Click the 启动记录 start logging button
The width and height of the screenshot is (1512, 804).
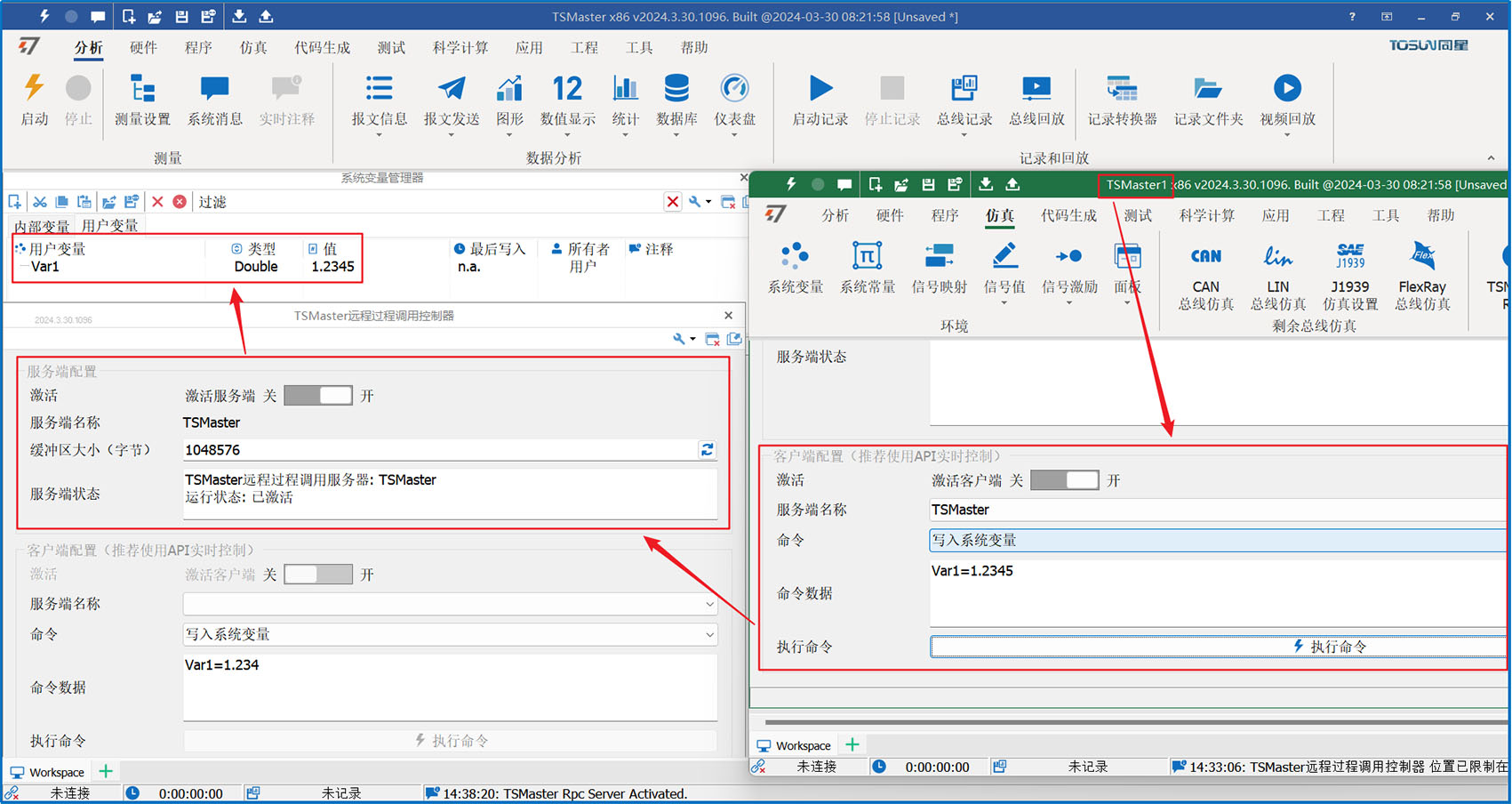tap(820, 100)
